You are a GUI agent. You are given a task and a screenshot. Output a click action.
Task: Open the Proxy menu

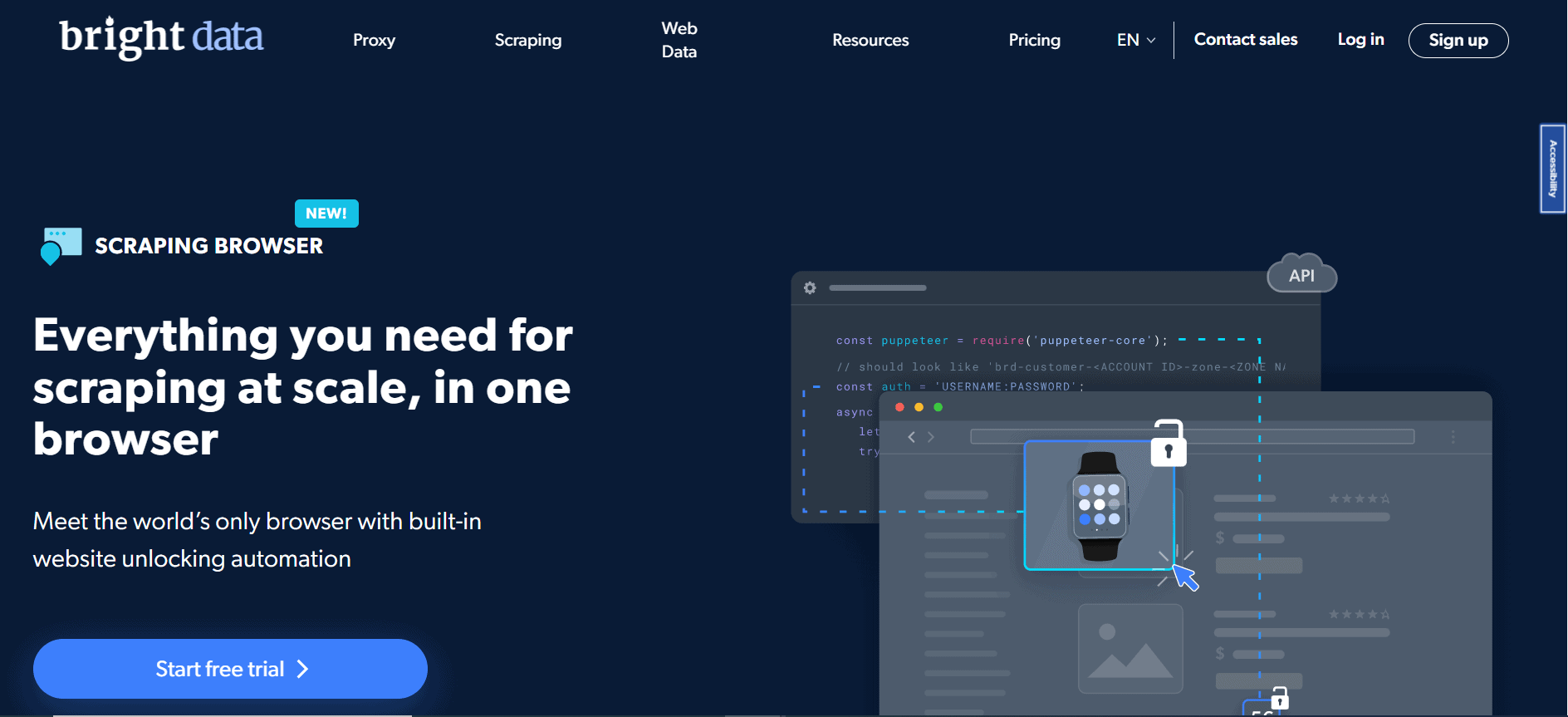[374, 40]
